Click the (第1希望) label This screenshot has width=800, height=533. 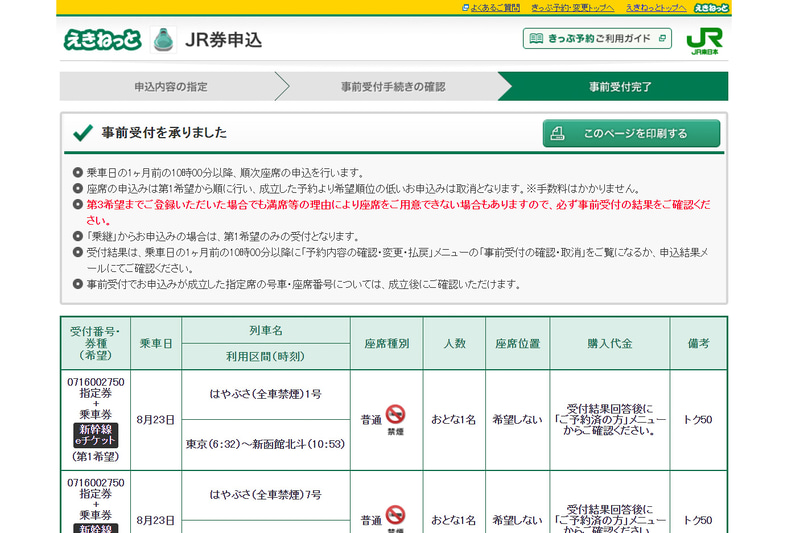(95, 456)
